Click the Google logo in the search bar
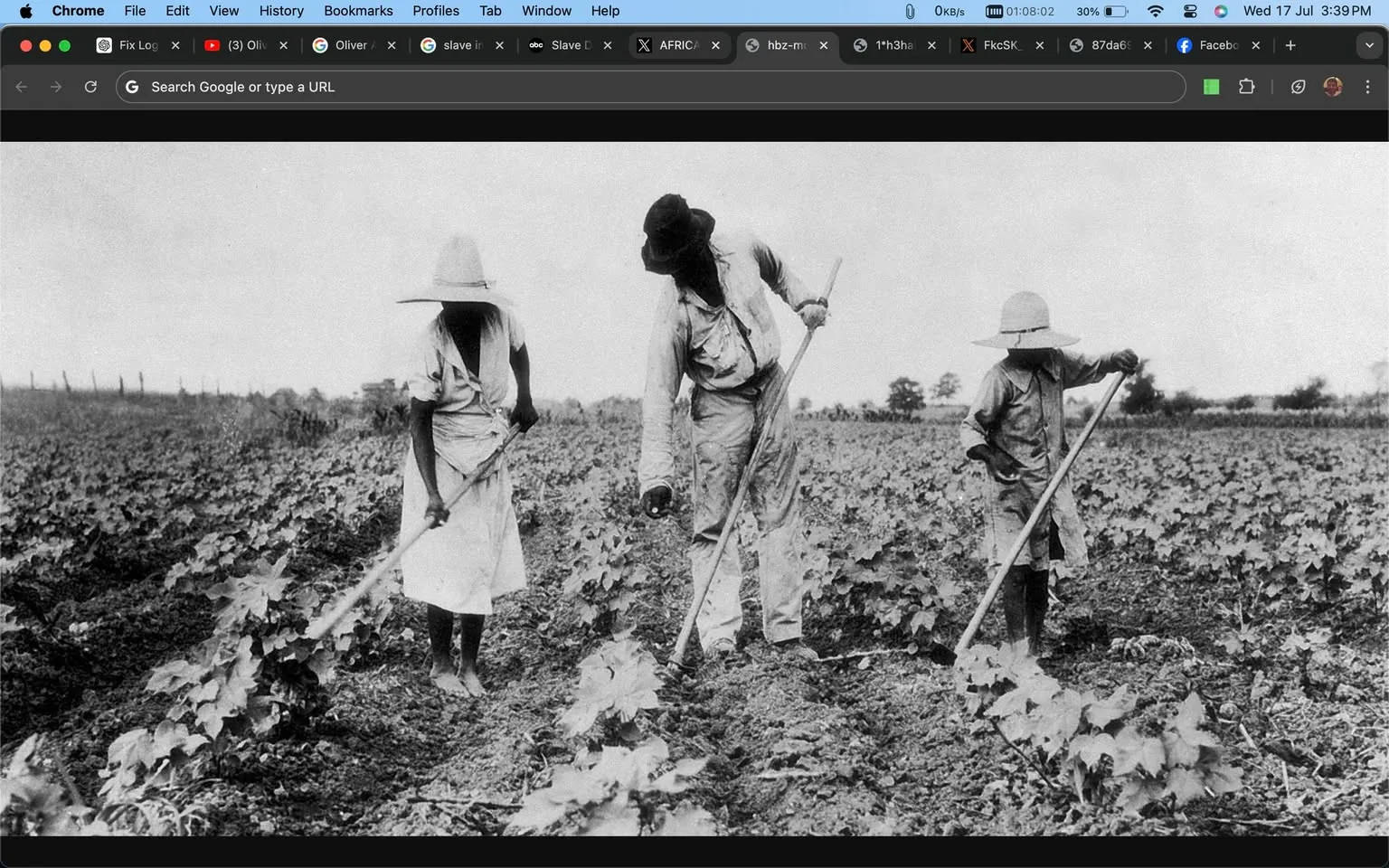Viewport: 1389px width, 868px height. point(132,86)
